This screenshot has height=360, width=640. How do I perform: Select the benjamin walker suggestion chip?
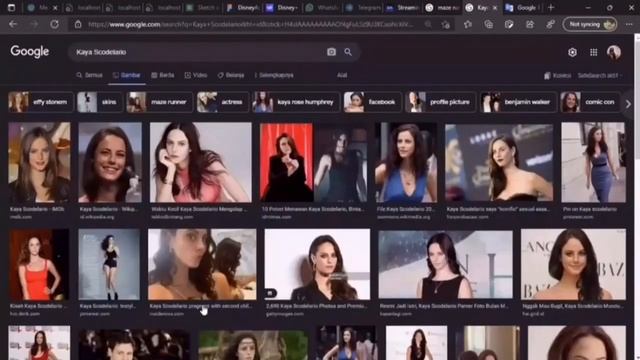[518, 102]
